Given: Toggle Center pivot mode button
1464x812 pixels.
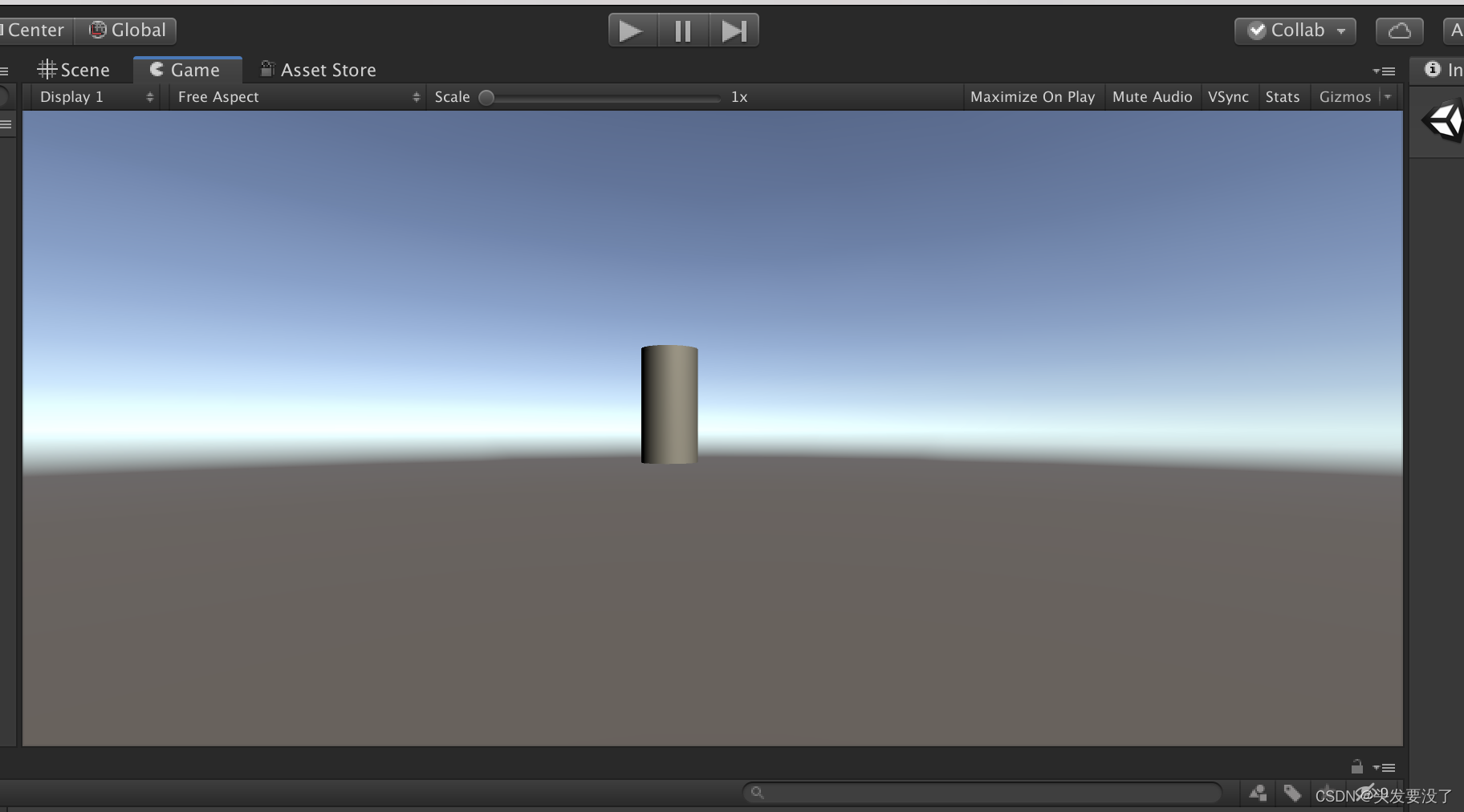Looking at the screenshot, I should coord(35,30).
